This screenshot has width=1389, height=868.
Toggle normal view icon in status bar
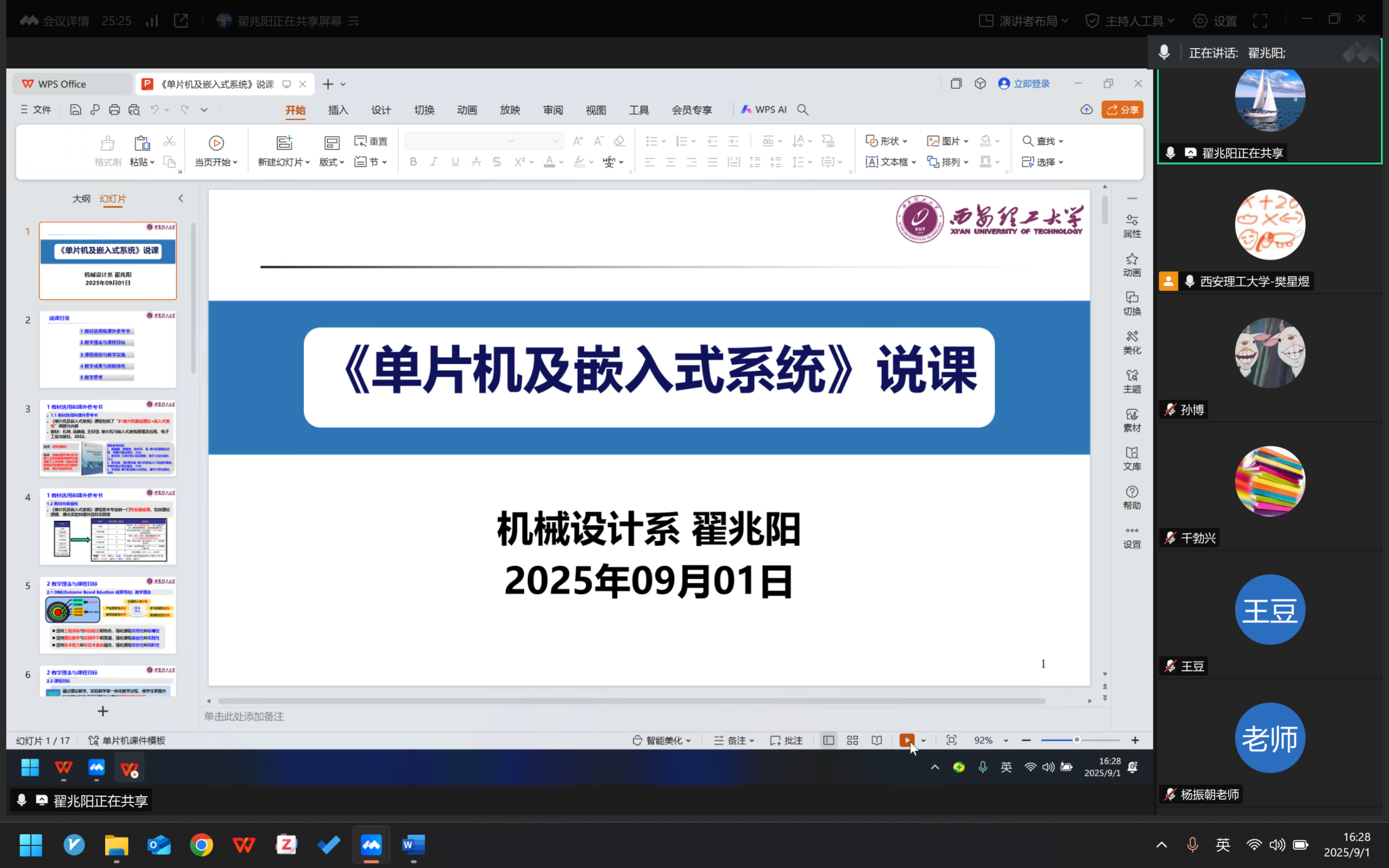point(828,741)
